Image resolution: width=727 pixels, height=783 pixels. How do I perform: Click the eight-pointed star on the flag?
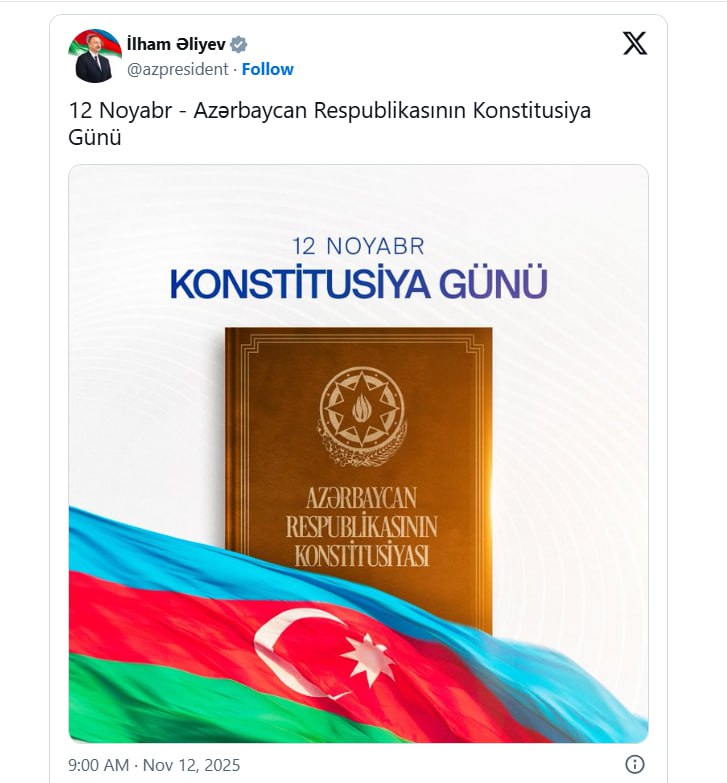(x=369, y=659)
